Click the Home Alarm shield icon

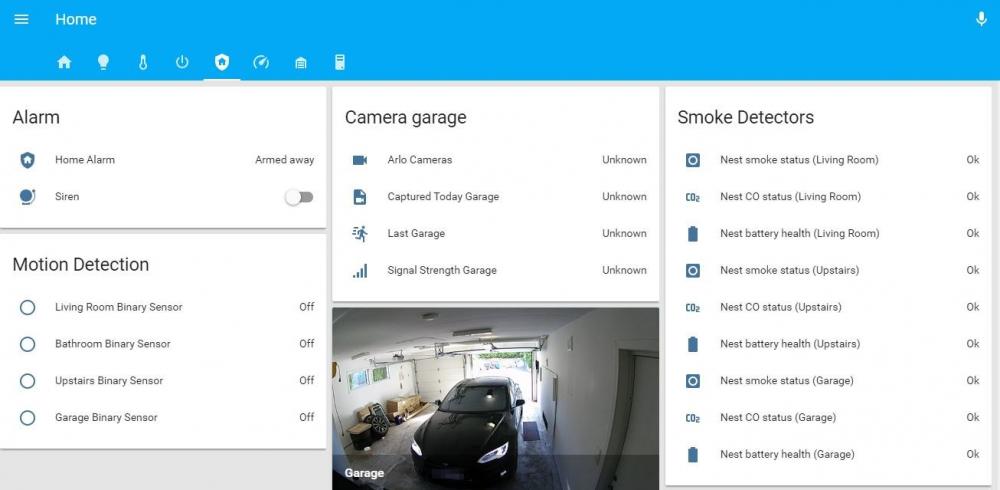pos(28,160)
